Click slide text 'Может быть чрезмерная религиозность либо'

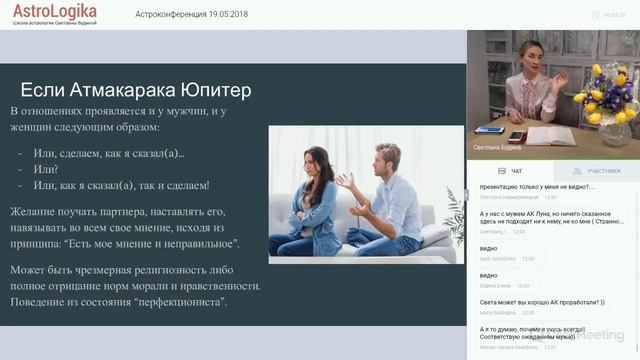click(122, 270)
